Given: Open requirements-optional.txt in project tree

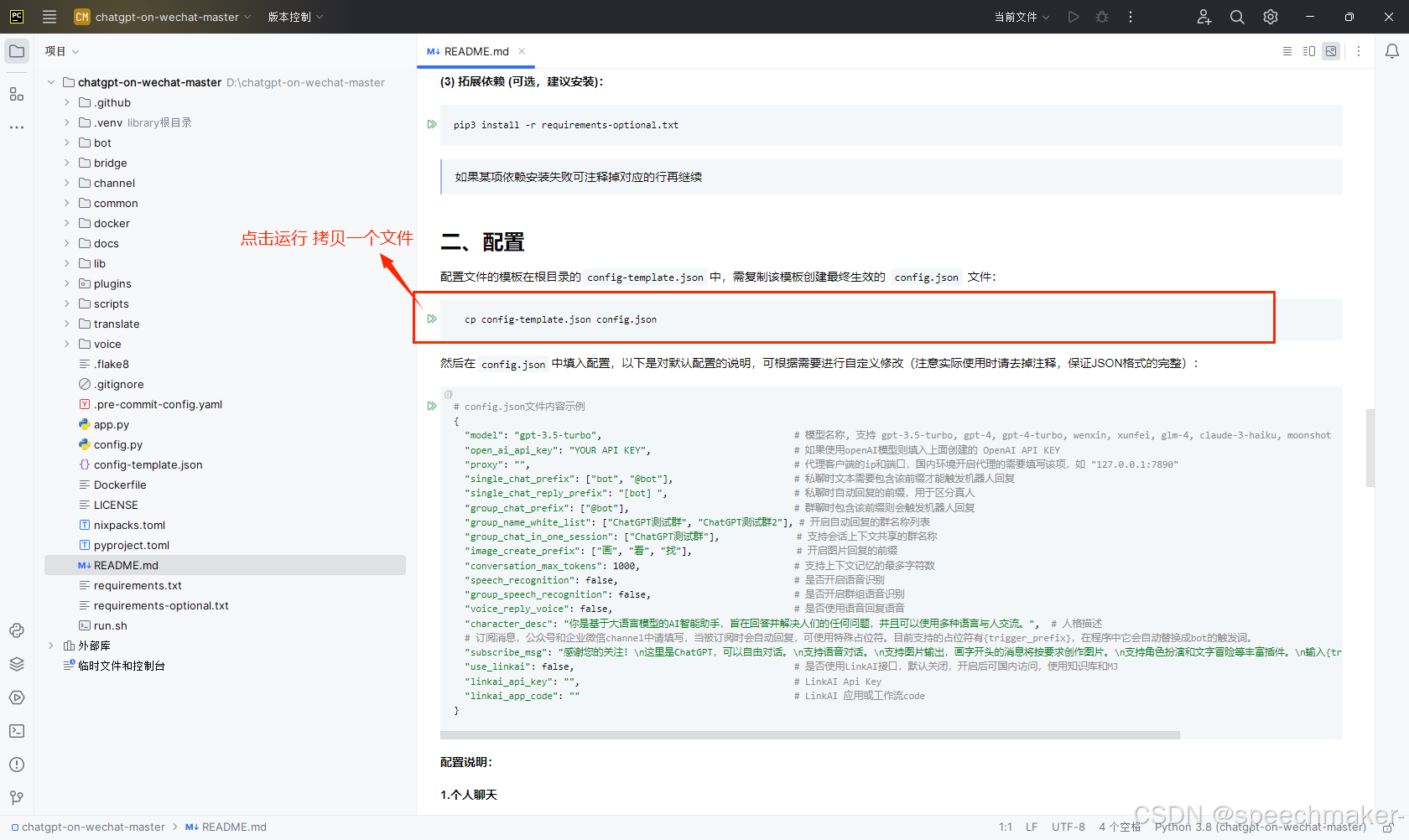Looking at the screenshot, I should 161,605.
